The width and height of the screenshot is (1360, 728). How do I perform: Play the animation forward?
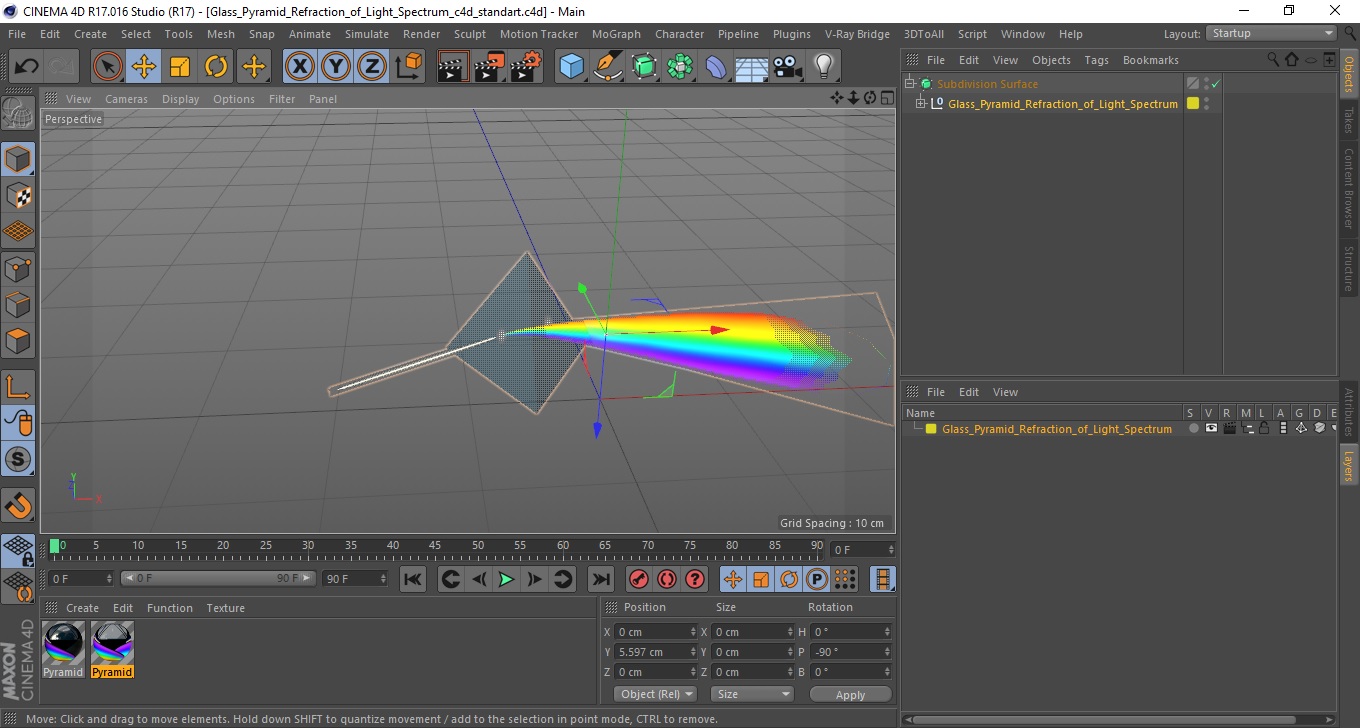point(507,579)
